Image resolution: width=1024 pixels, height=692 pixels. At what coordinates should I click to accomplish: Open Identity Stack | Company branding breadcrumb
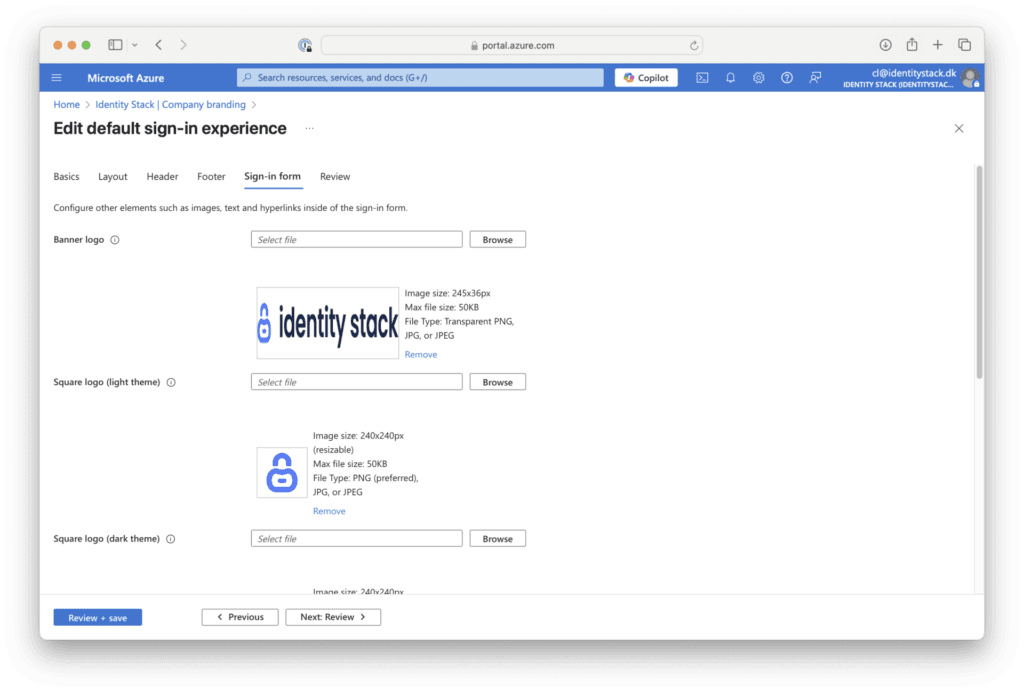(x=170, y=104)
